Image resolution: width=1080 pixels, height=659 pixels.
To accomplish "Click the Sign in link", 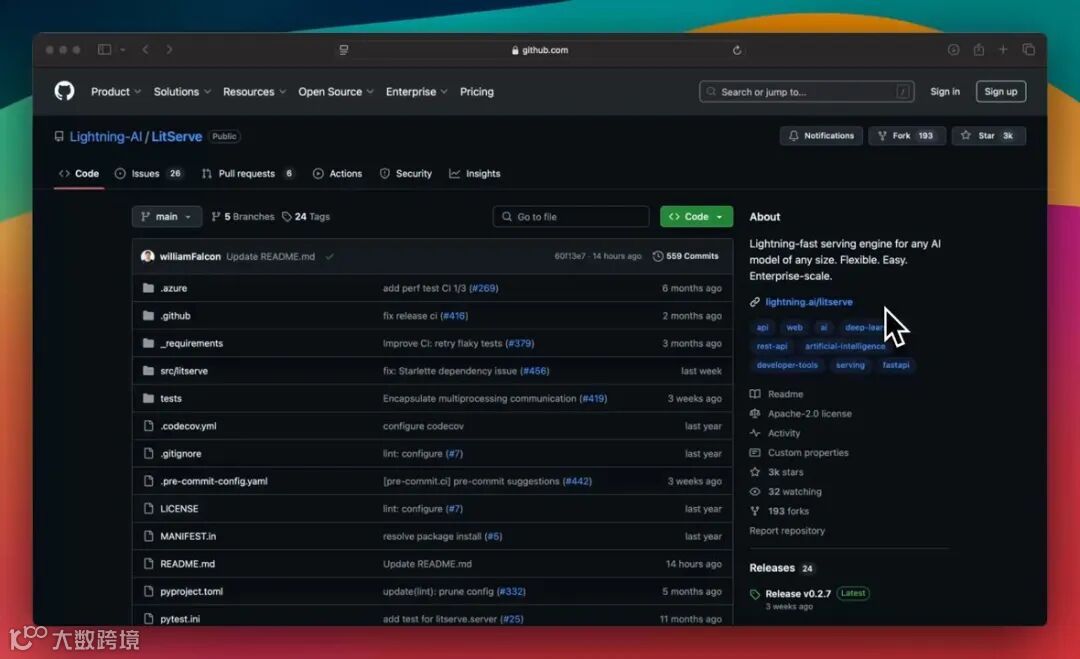I will click(944, 92).
